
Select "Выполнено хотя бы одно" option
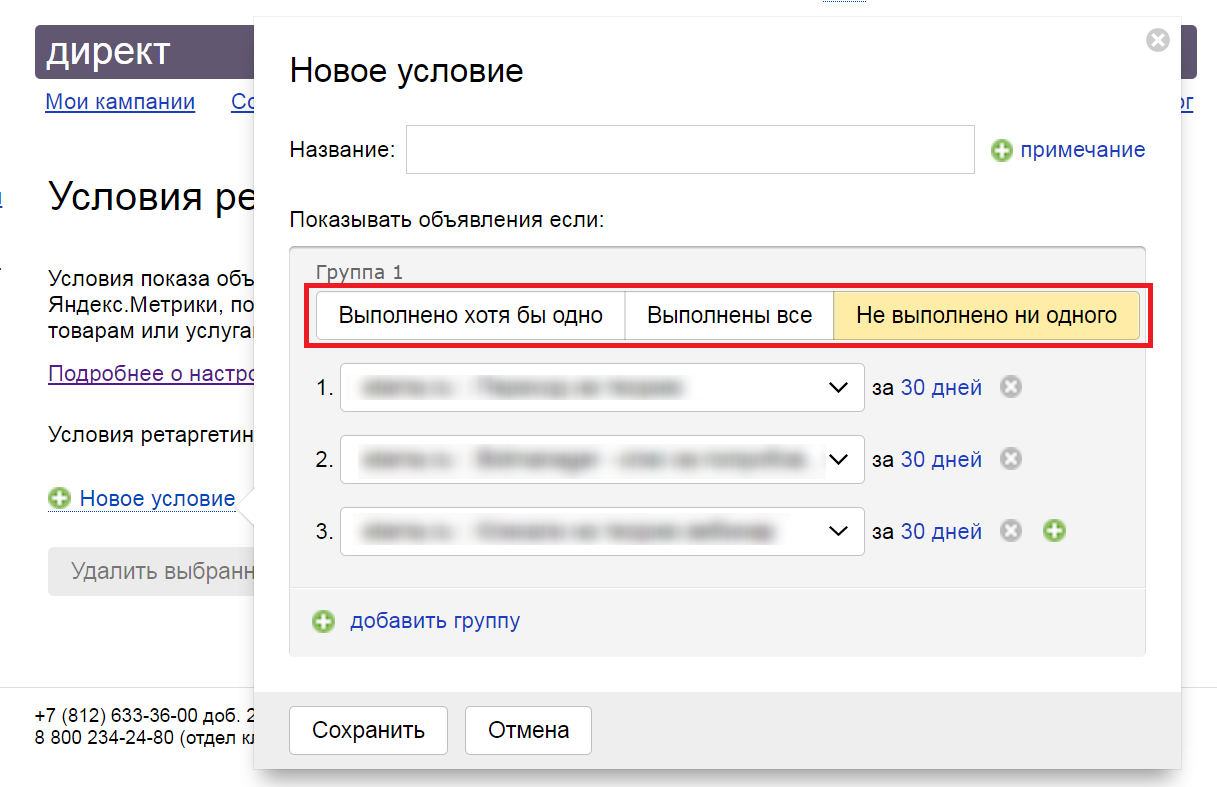pos(470,316)
